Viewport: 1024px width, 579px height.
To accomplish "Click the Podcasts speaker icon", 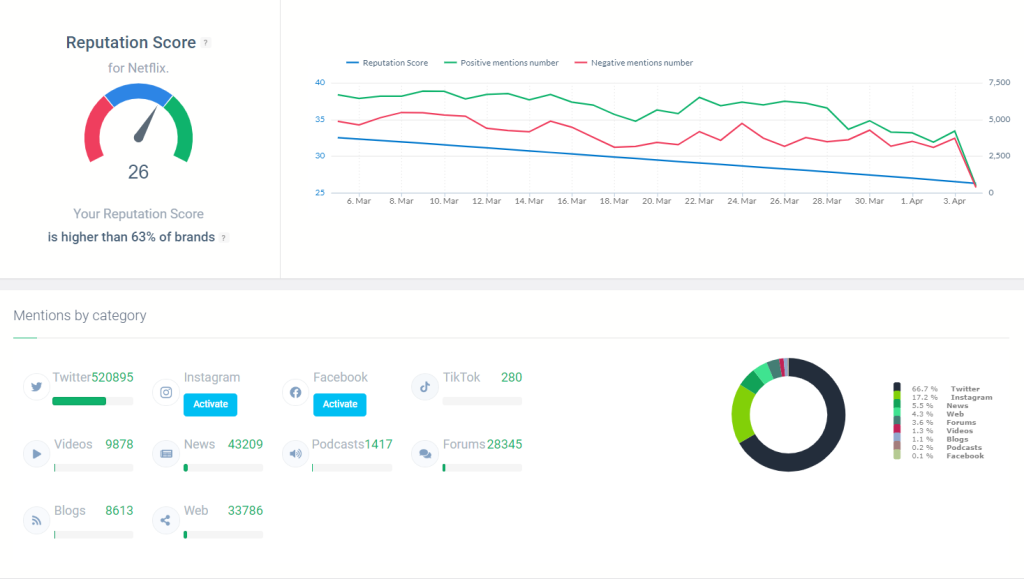I will pyautogui.click(x=296, y=454).
